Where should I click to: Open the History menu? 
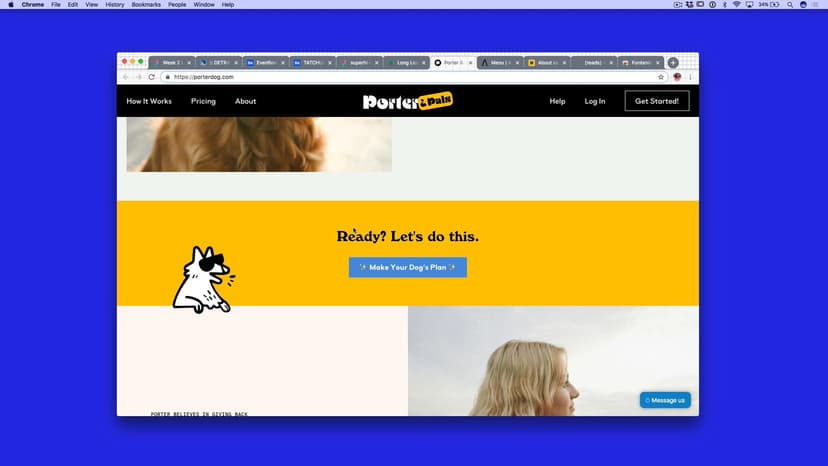pyautogui.click(x=115, y=5)
